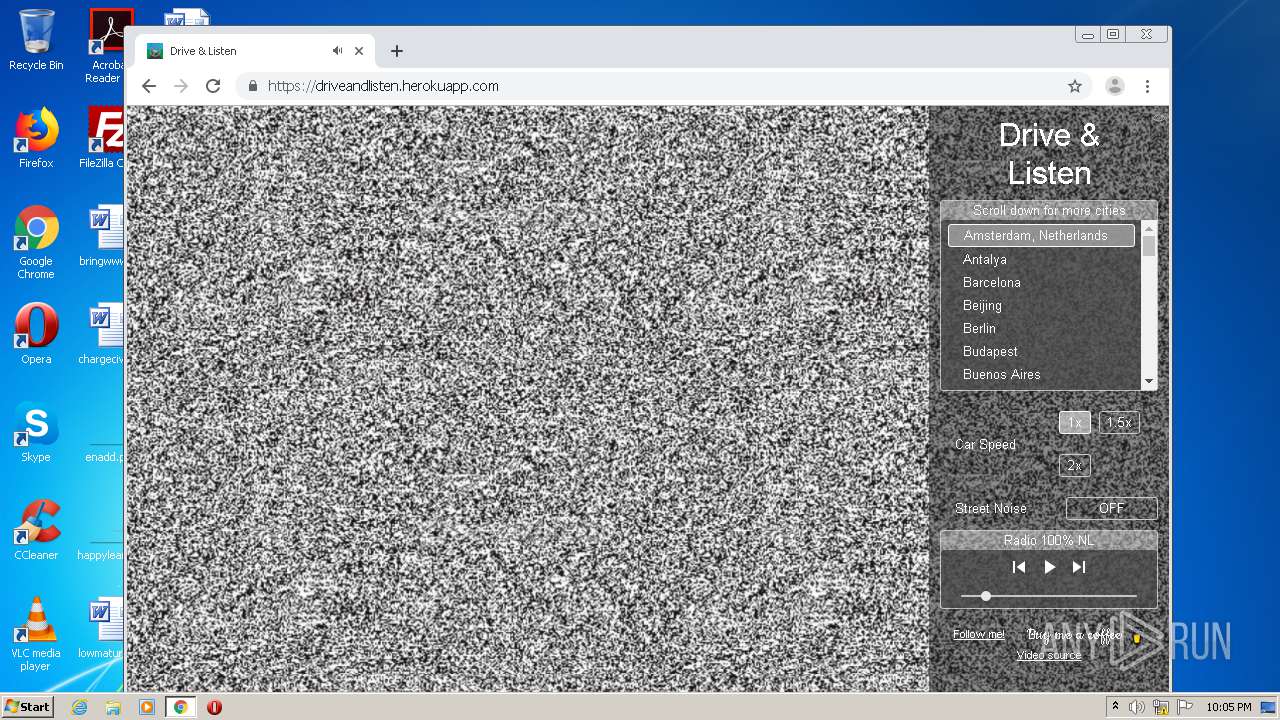Close the Drive & Listen tab

click(x=359, y=51)
